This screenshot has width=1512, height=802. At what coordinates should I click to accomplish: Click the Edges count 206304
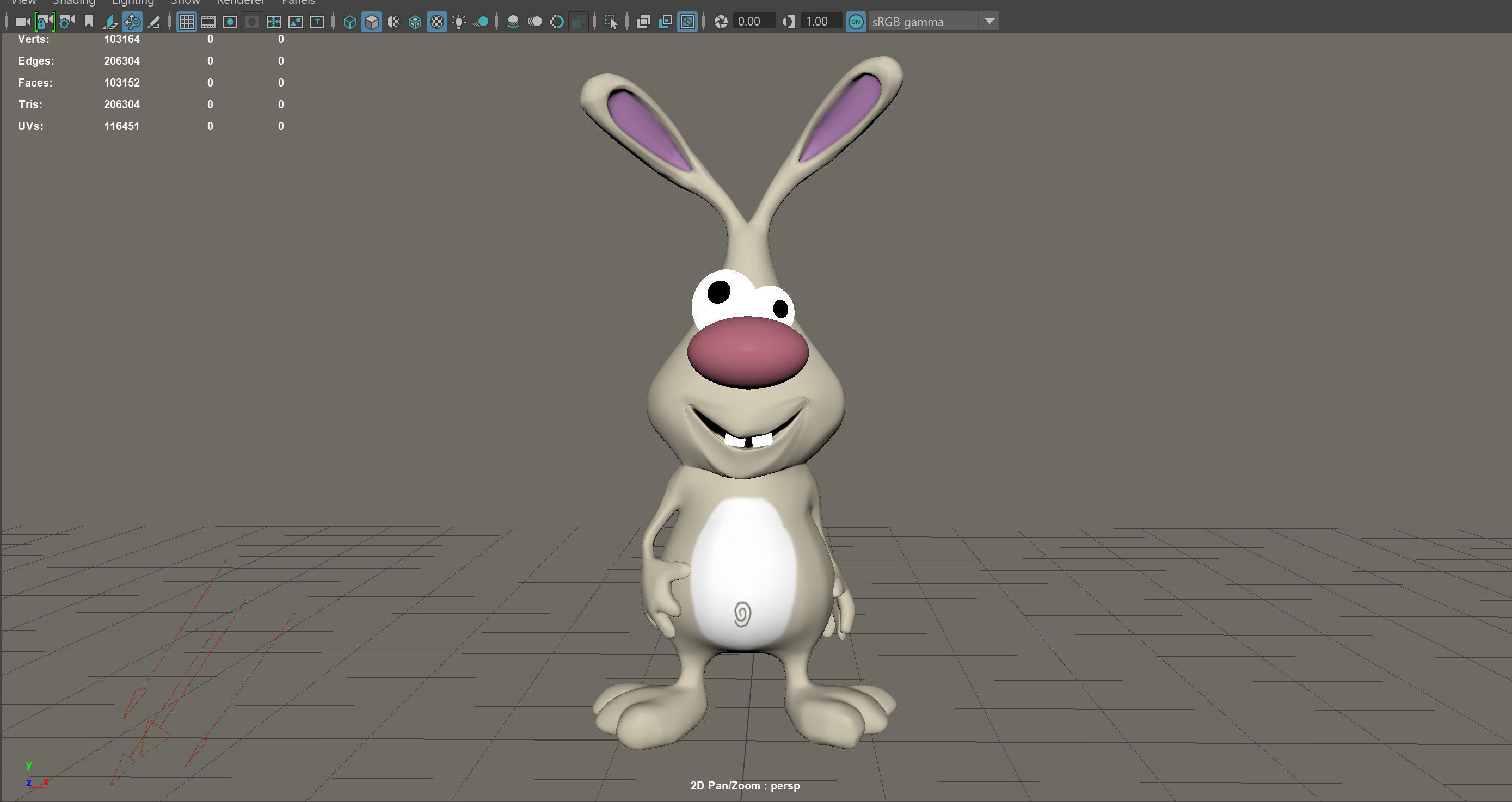[x=121, y=61]
